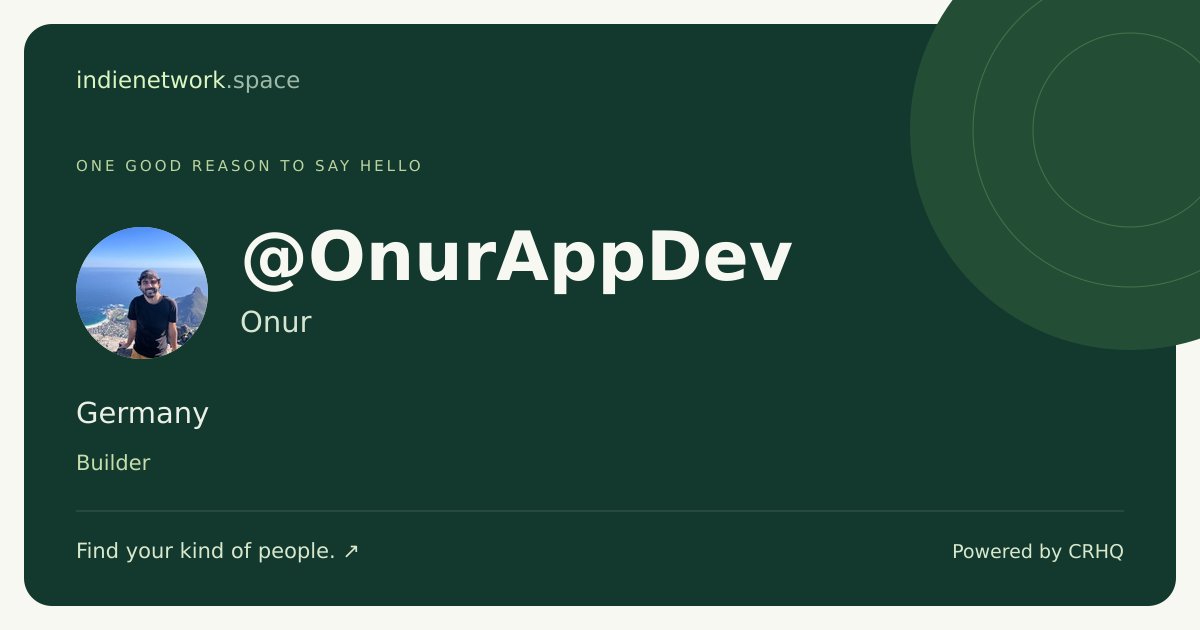The image size is (1200, 630).
Task: Click the Powered by CRHQ text
Action: click(x=1038, y=551)
